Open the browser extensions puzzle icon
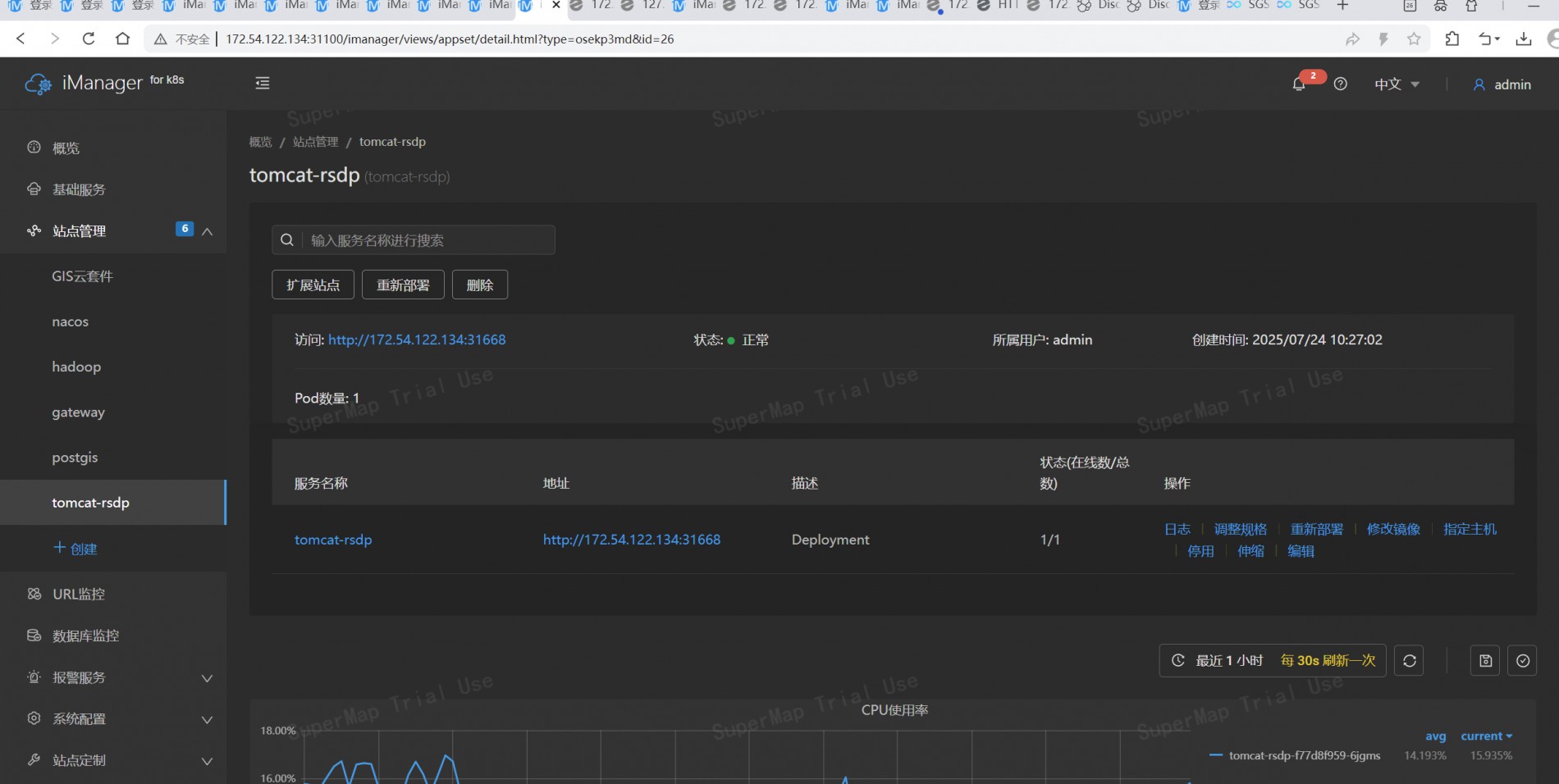The height and width of the screenshot is (784, 1559). (x=1452, y=39)
